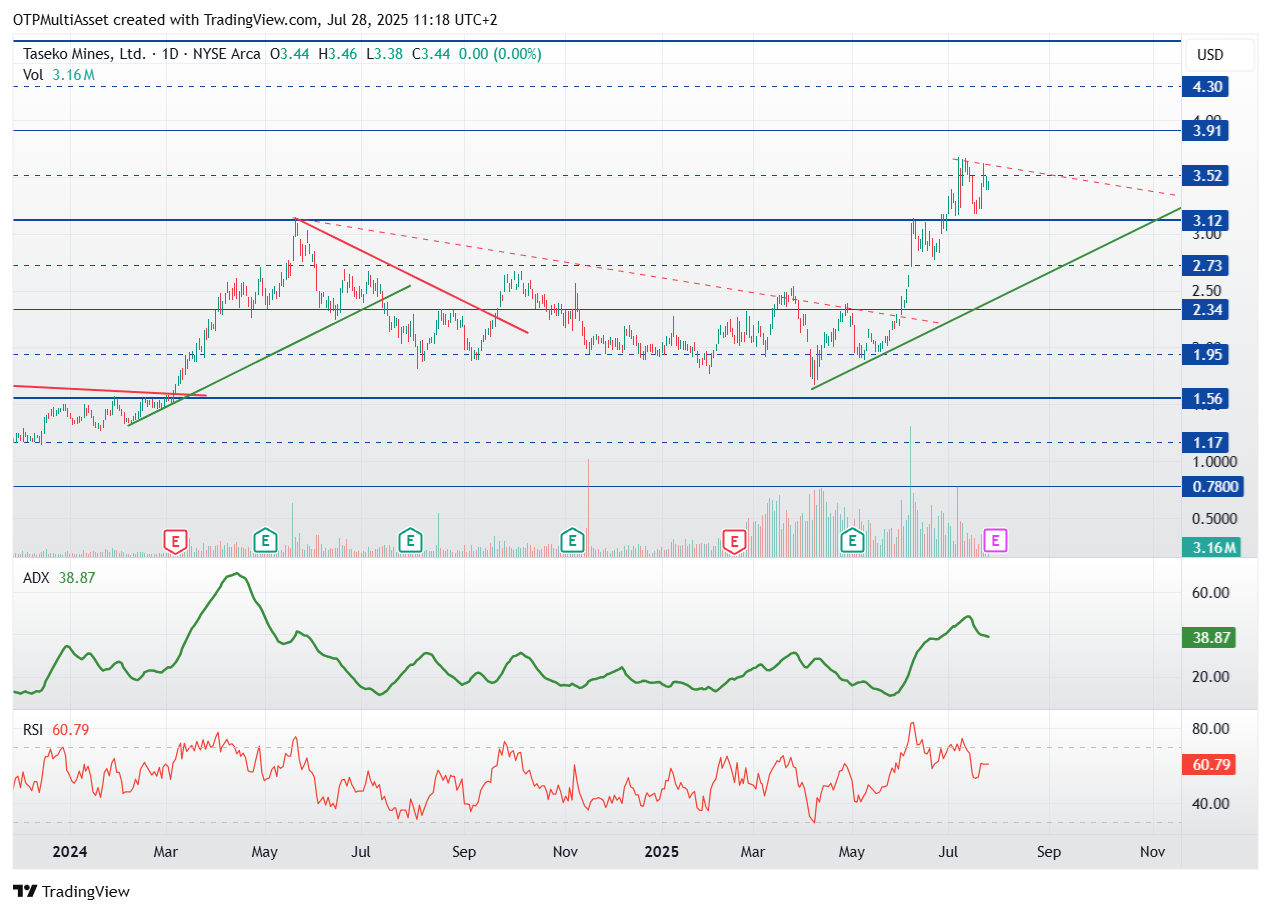The width and height of the screenshot is (1271, 913).
Task: Select the RSI indicator legend label
Action: coord(34,730)
